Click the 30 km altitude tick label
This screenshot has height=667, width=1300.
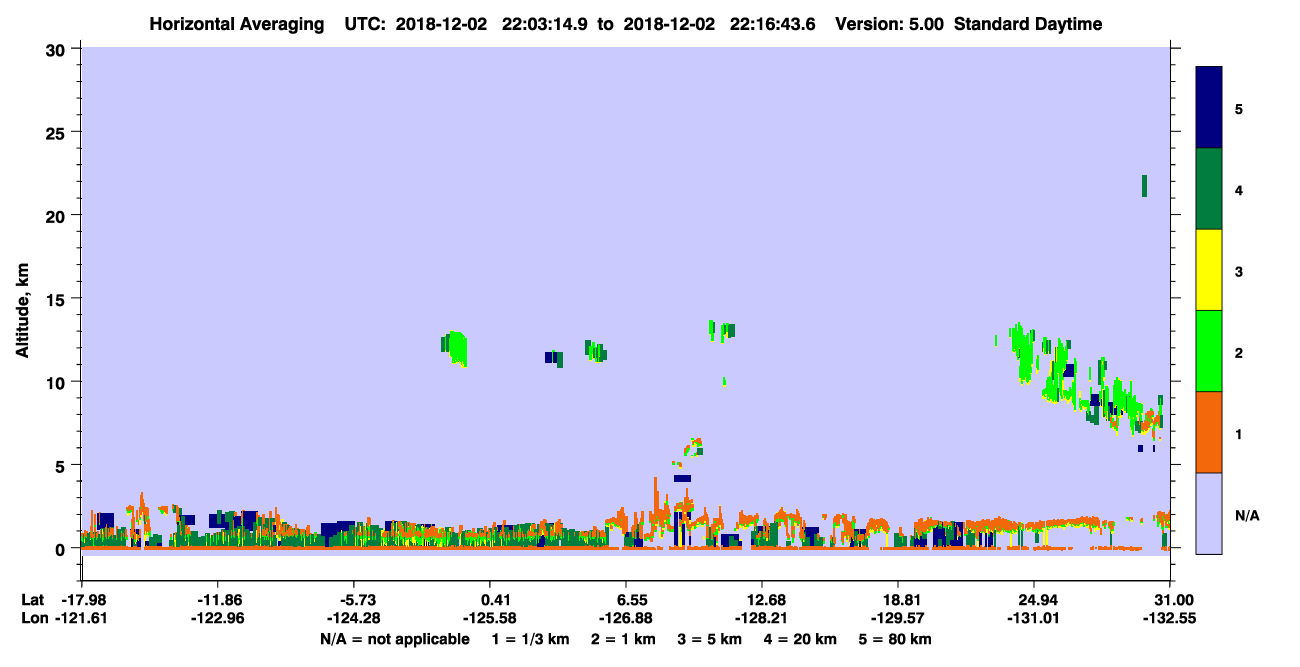tap(57, 49)
